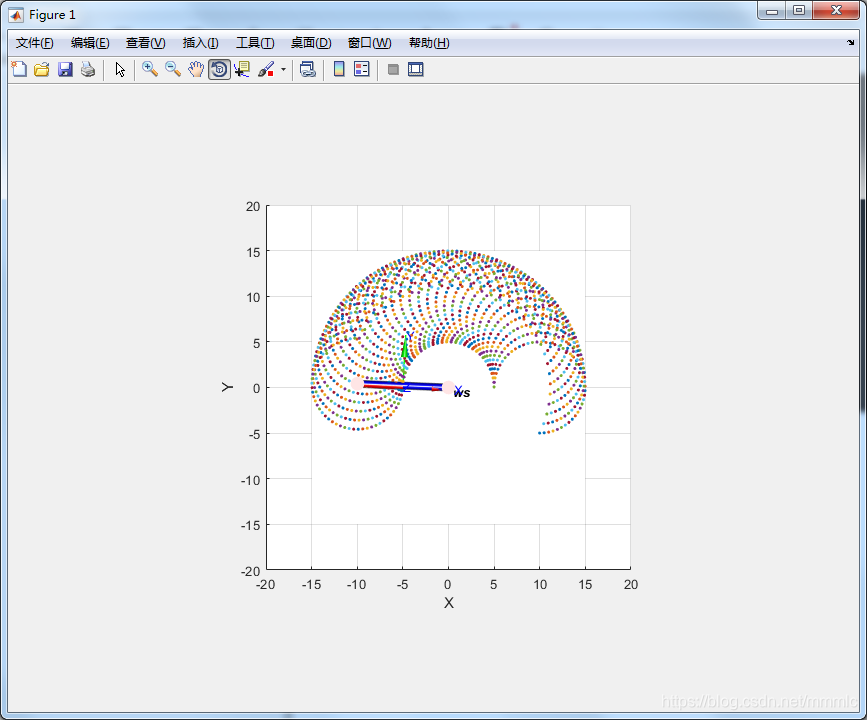Print the figure using the printer icon
867x720 pixels.
pos(89,69)
